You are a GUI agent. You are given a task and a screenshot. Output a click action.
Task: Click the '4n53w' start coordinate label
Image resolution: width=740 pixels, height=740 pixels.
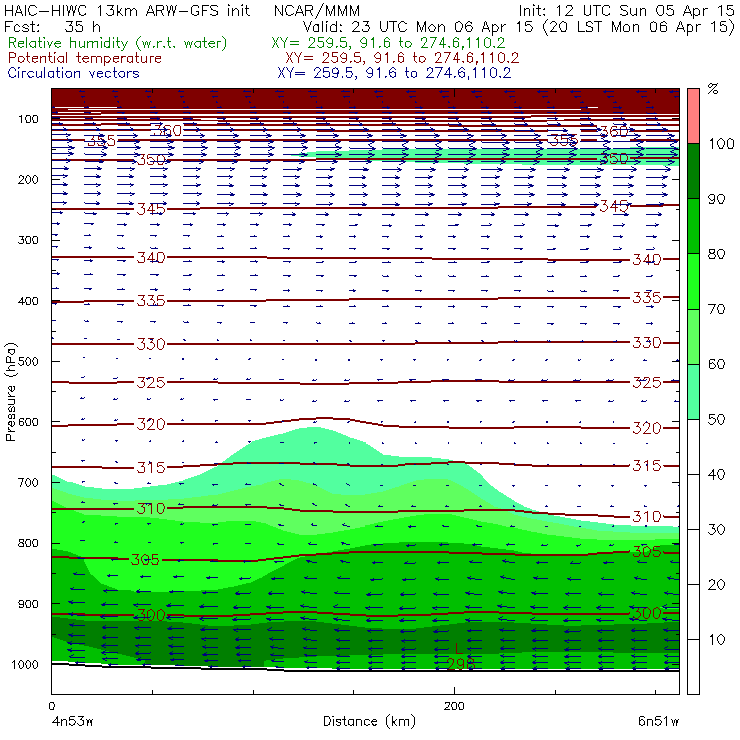(x=72, y=722)
